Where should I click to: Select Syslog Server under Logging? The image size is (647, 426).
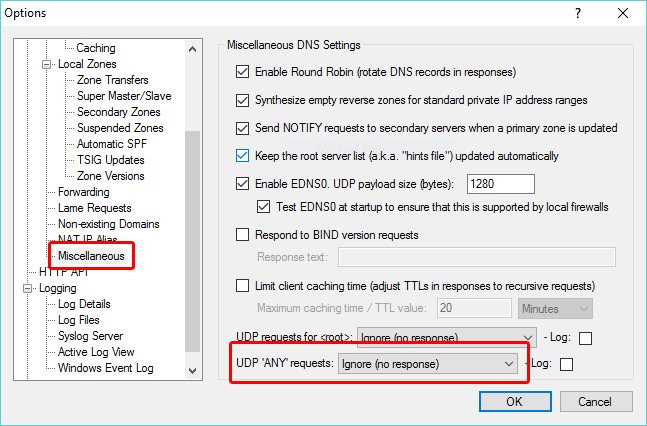point(90,336)
